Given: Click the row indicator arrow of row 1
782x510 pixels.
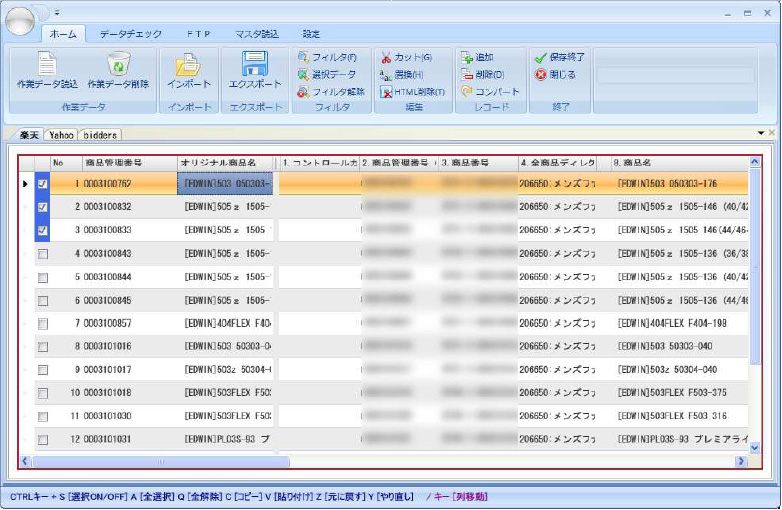Looking at the screenshot, I should (x=25, y=184).
